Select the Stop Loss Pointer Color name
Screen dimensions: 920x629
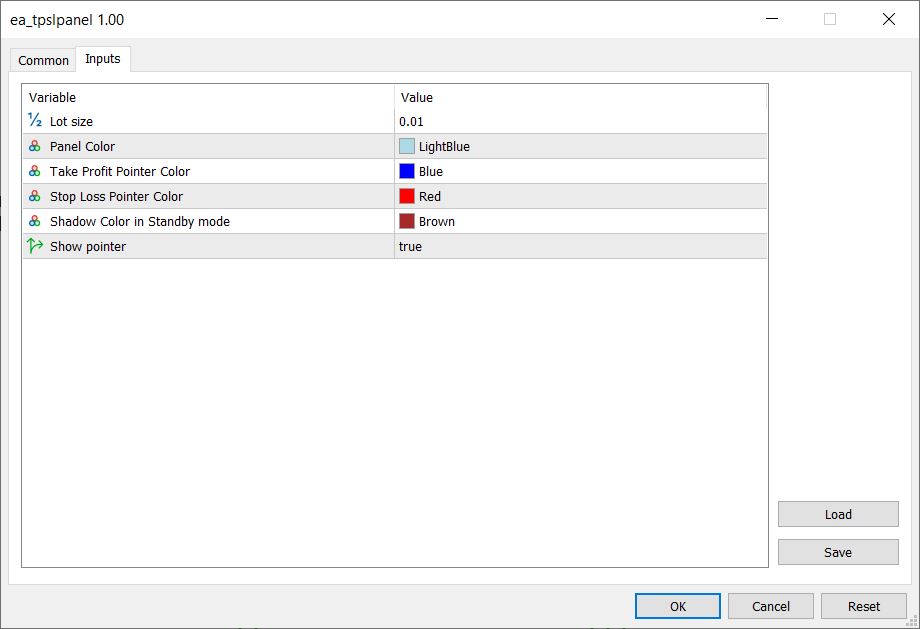116,197
